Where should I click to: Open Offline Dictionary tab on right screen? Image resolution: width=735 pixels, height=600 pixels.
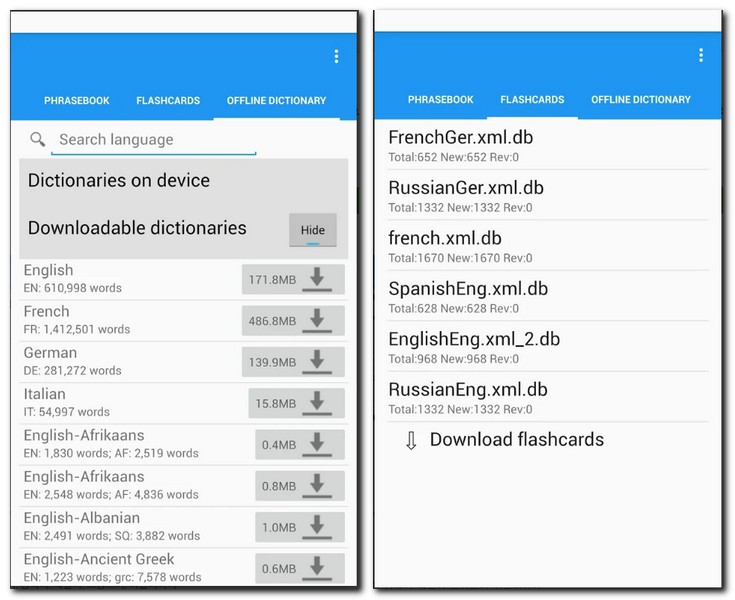click(640, 100)
